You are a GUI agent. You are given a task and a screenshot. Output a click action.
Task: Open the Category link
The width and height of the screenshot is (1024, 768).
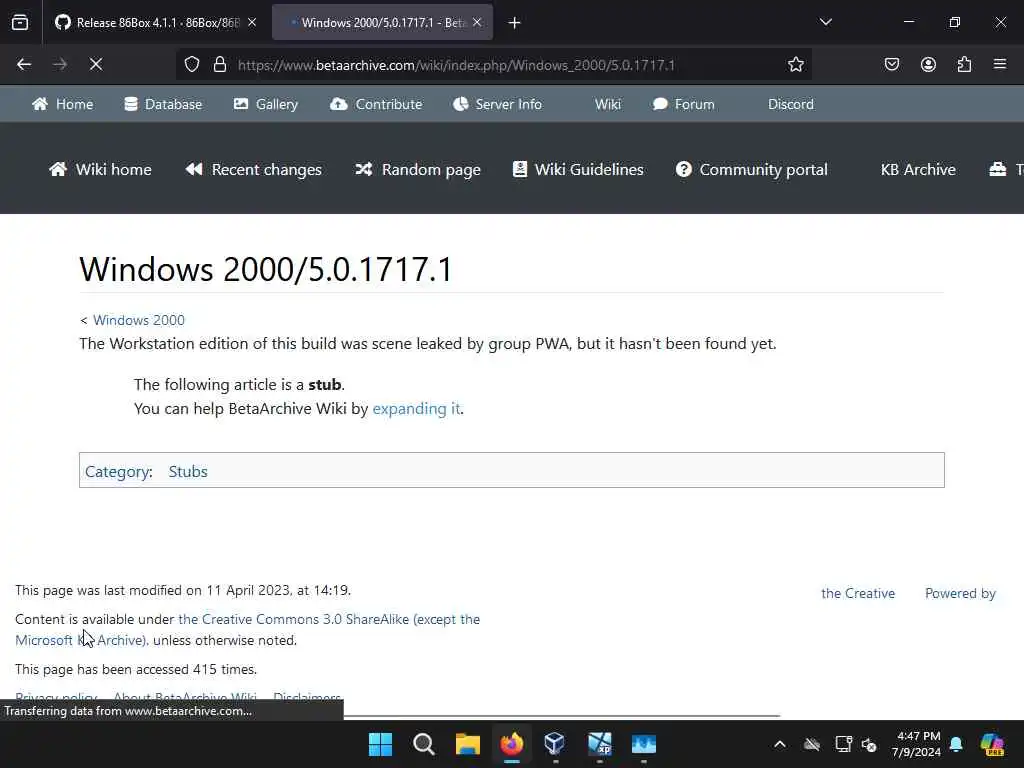coord(117,472)
